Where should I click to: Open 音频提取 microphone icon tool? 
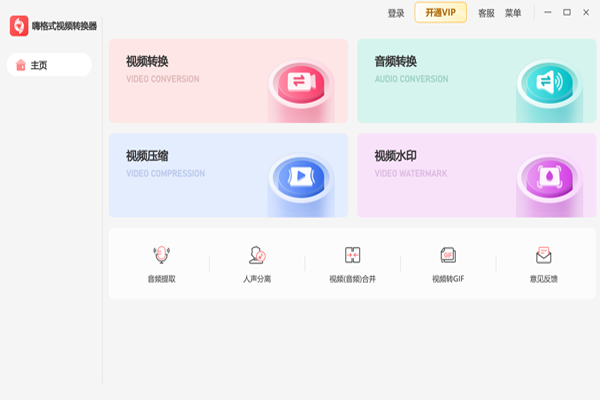[x=161, y=255]
